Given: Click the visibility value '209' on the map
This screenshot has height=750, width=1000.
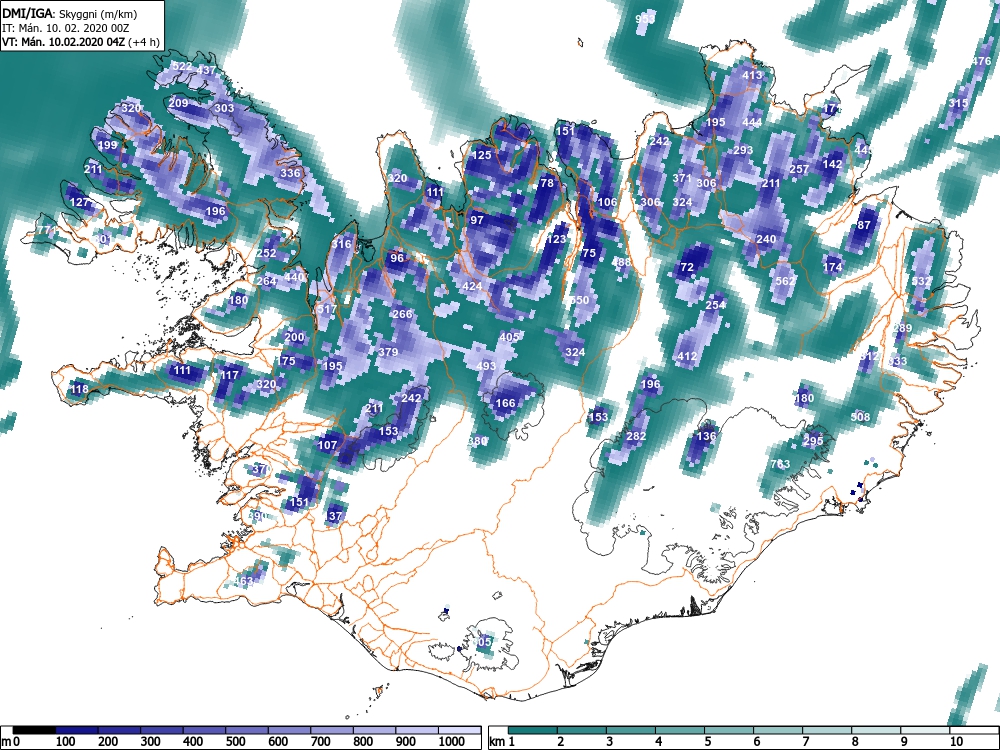Looking at the screenshot, I should coord(179,103).
